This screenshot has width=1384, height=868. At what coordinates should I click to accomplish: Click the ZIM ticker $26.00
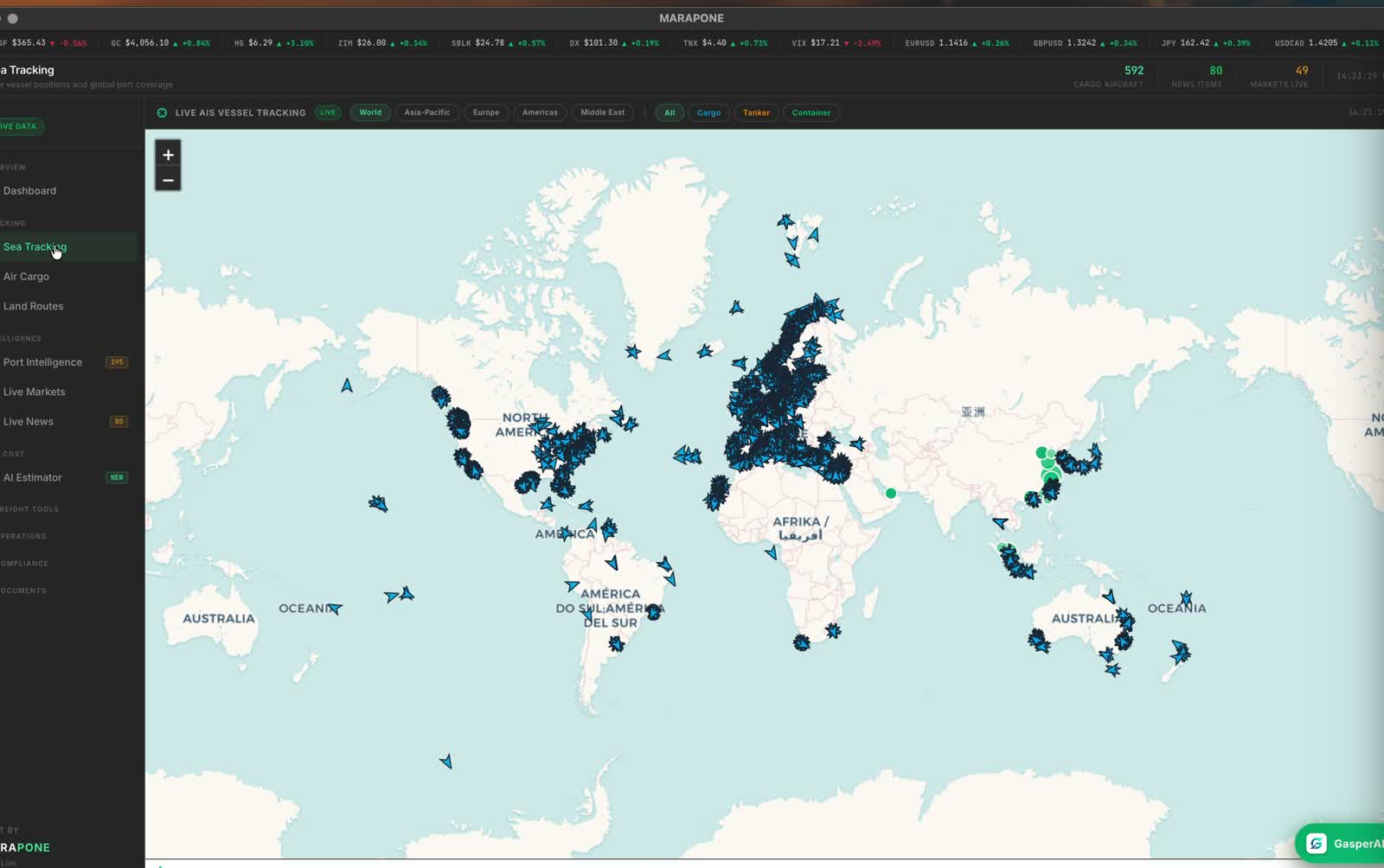click(382, 42)
